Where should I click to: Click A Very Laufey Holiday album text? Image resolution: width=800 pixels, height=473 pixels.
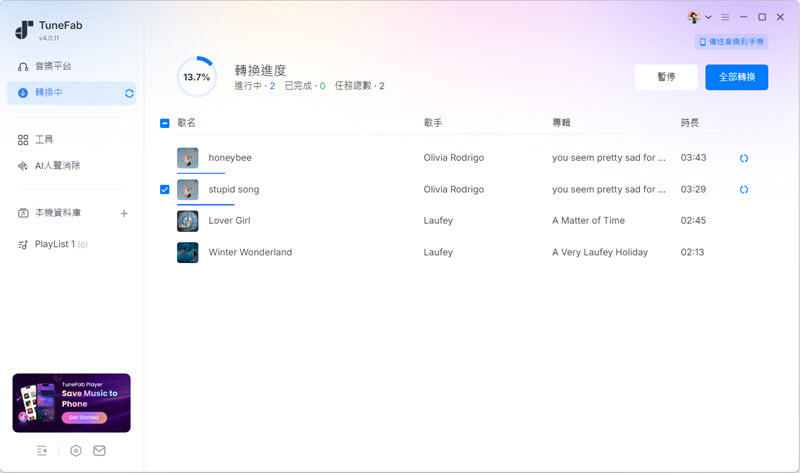click(600, 252)
